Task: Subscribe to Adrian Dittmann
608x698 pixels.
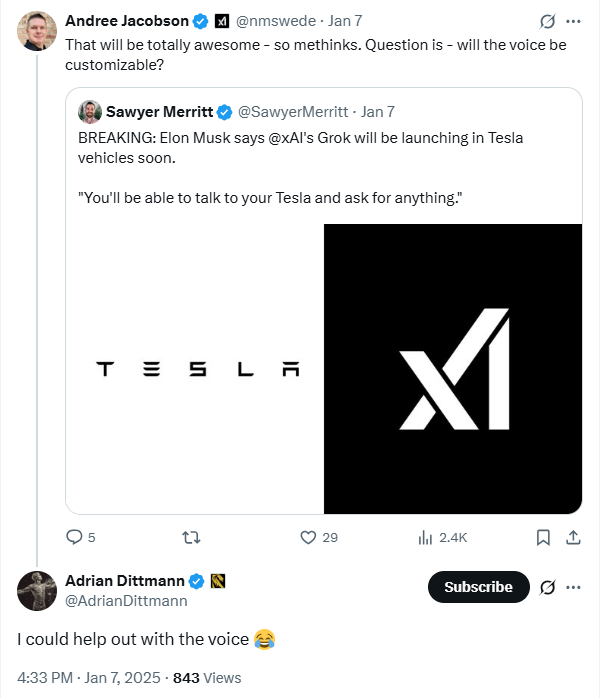Action: [478, 587]
